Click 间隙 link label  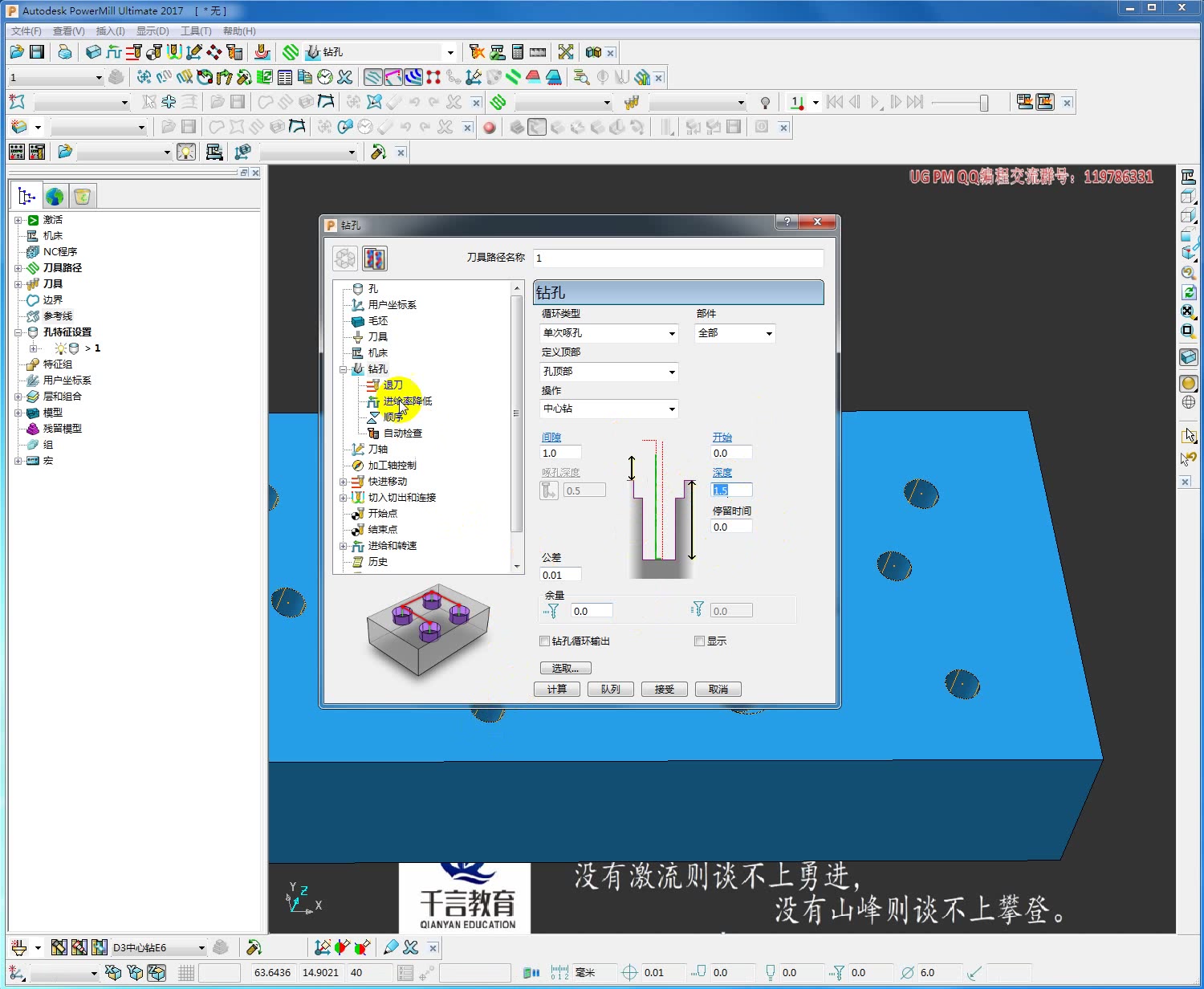point(551,438)
